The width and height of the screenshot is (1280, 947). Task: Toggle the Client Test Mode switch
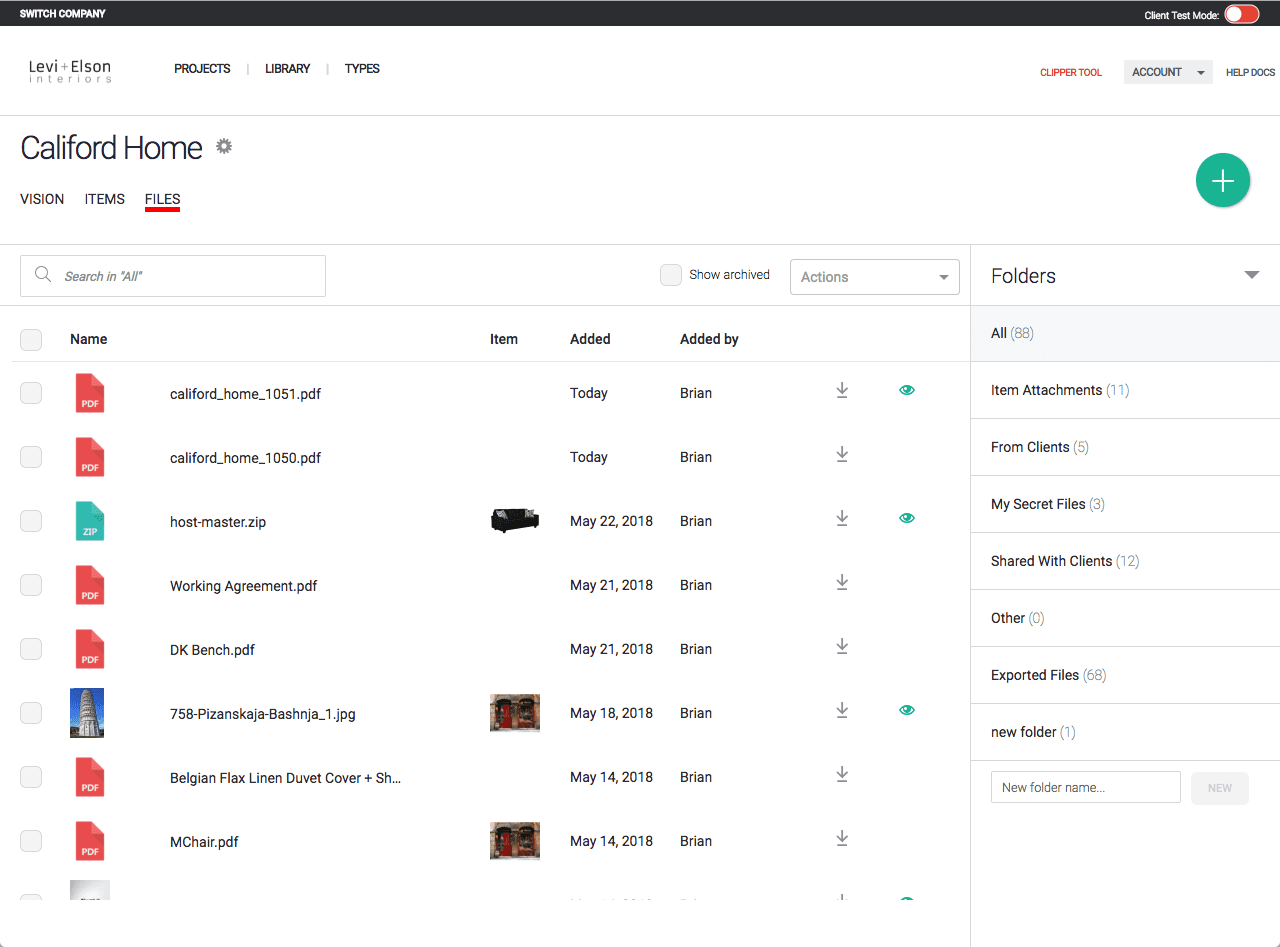tap(1241, 14)
